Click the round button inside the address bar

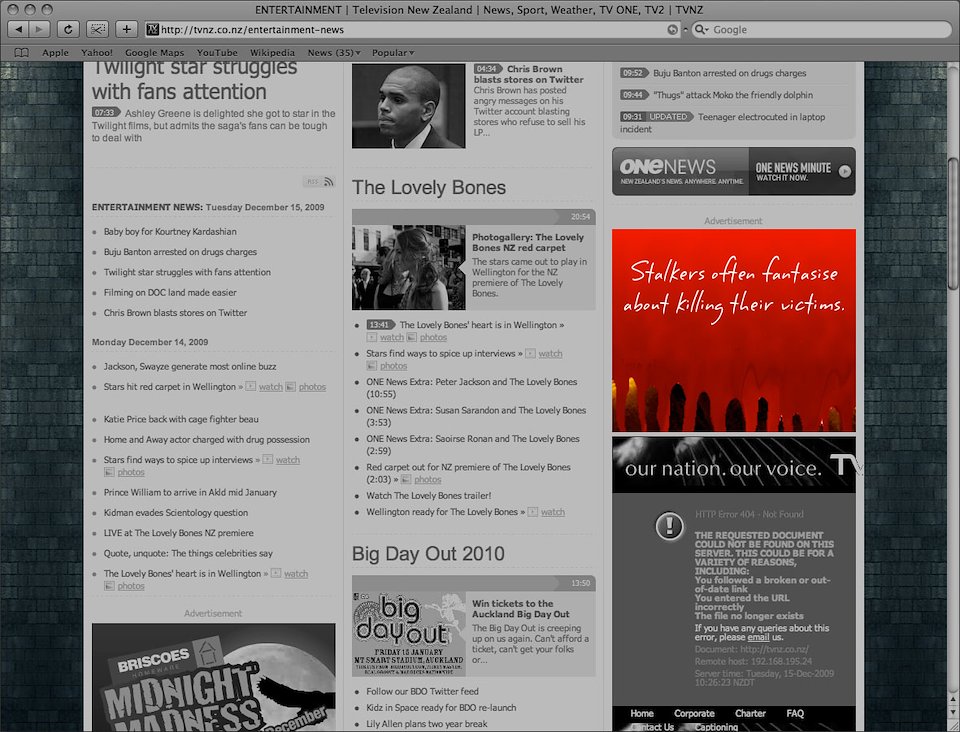[672, 29]
